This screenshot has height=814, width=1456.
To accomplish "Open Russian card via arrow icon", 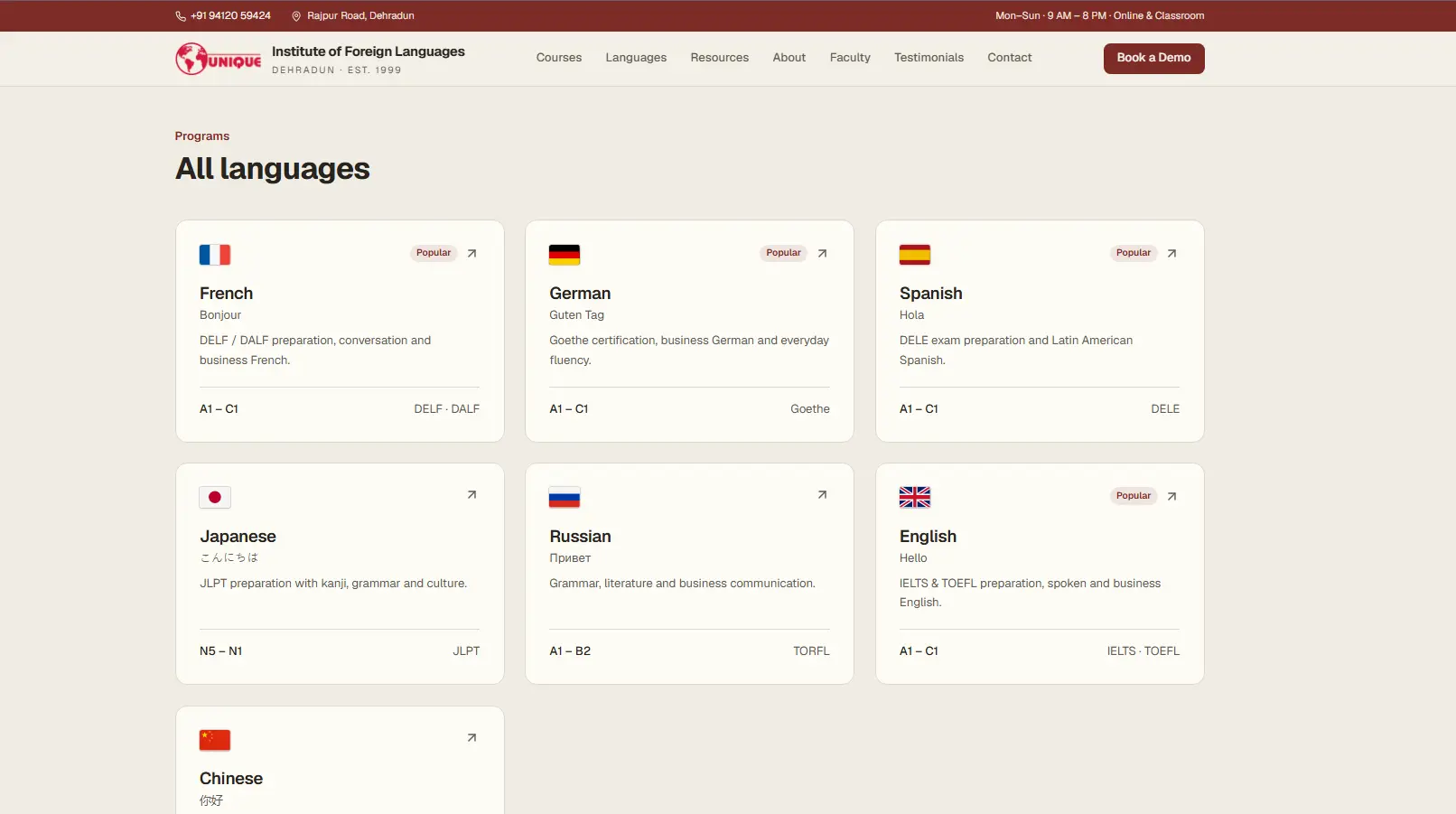I will tap(822, 495).
